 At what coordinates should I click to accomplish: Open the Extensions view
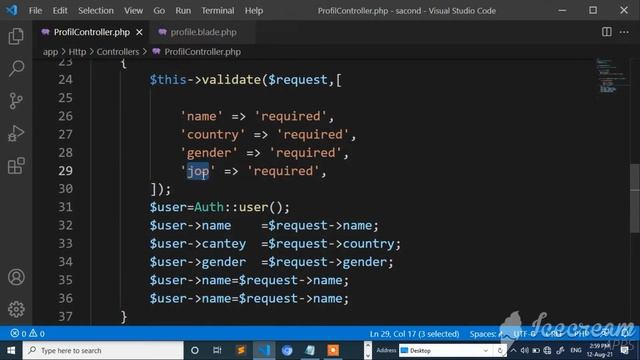(x=16, y=166)
